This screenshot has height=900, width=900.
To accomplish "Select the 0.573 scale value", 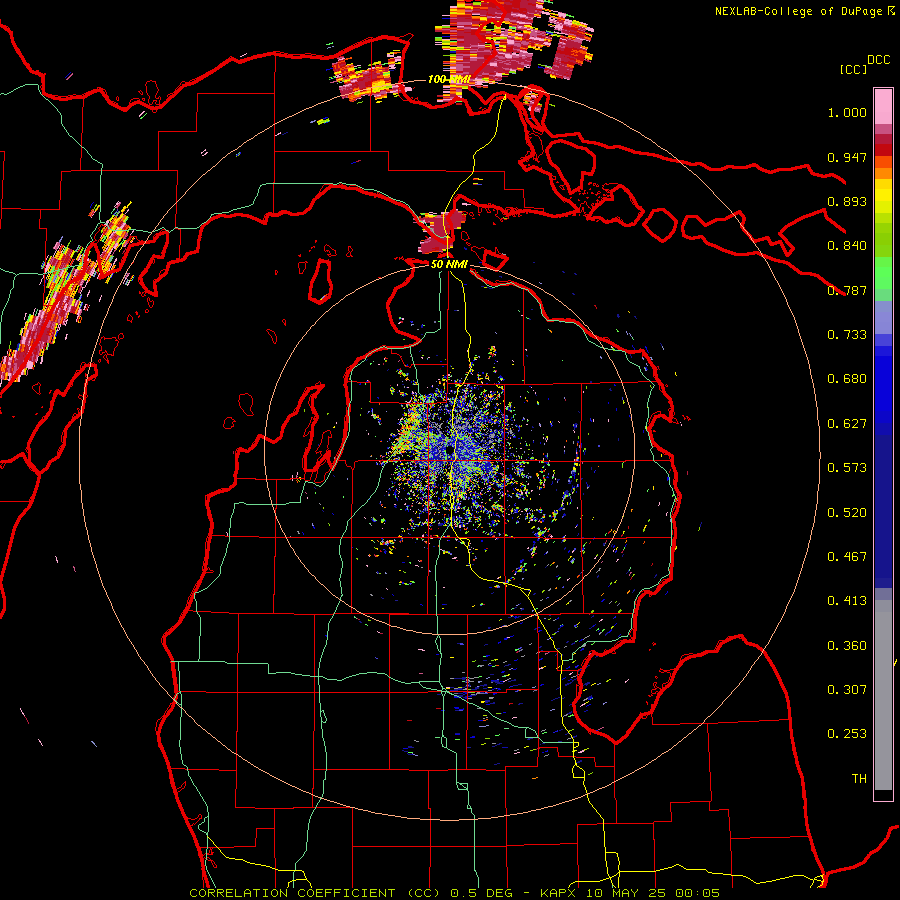I will [x=847, y=468].
